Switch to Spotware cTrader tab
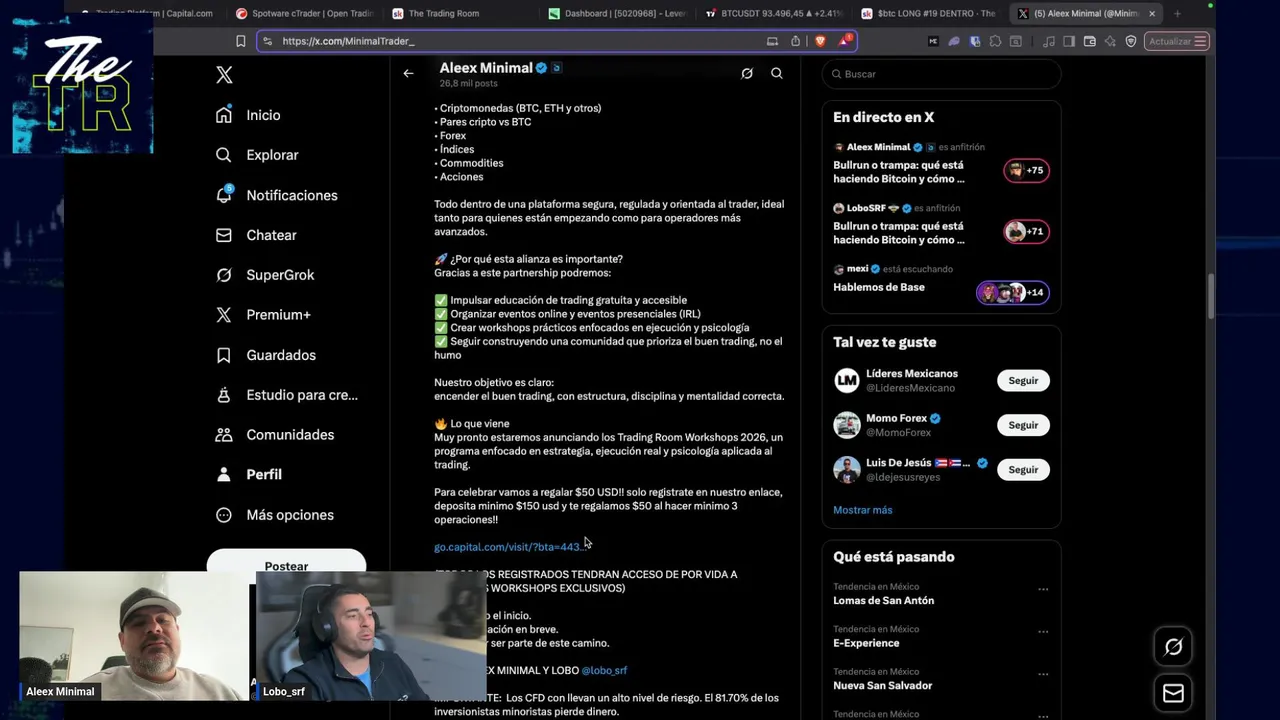Viewport: 1280px width, 720px height. (x=305, y=13)
